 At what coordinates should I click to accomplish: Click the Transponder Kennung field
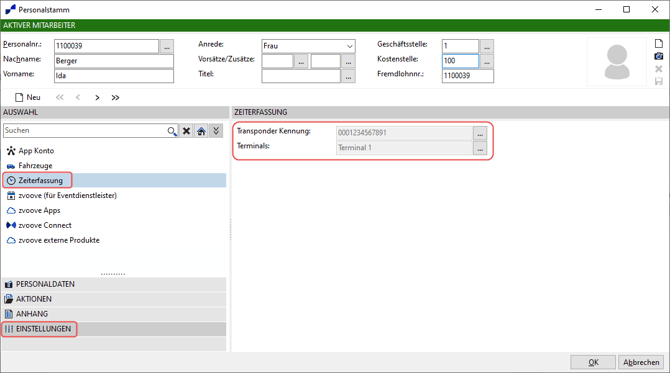404,133
